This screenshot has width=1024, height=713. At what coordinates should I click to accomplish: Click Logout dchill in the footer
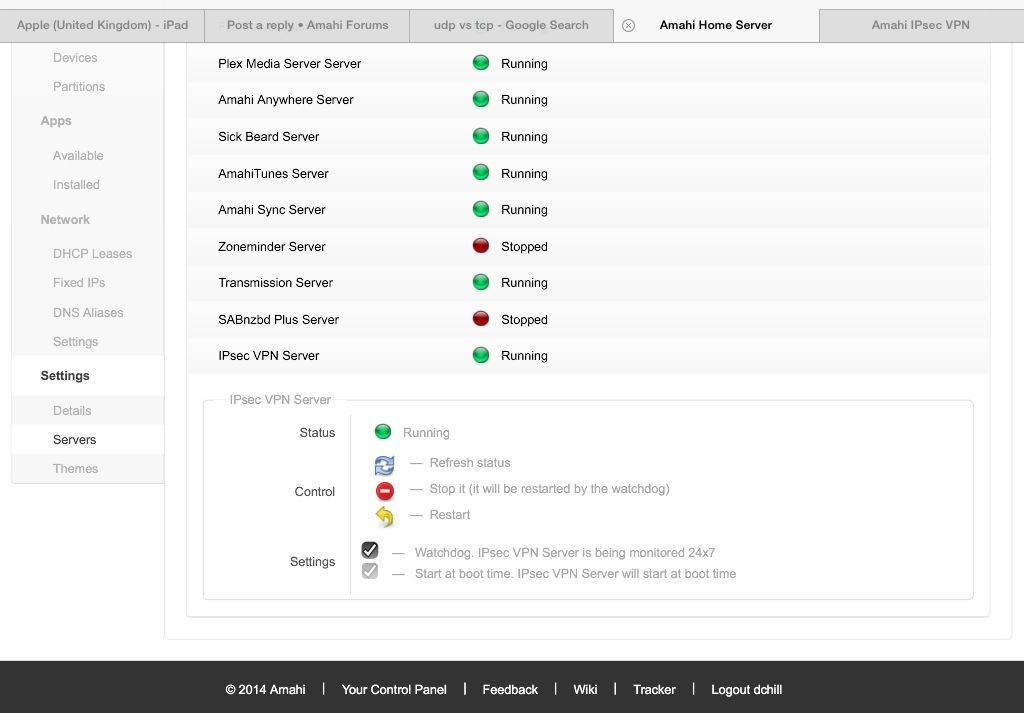746,689
